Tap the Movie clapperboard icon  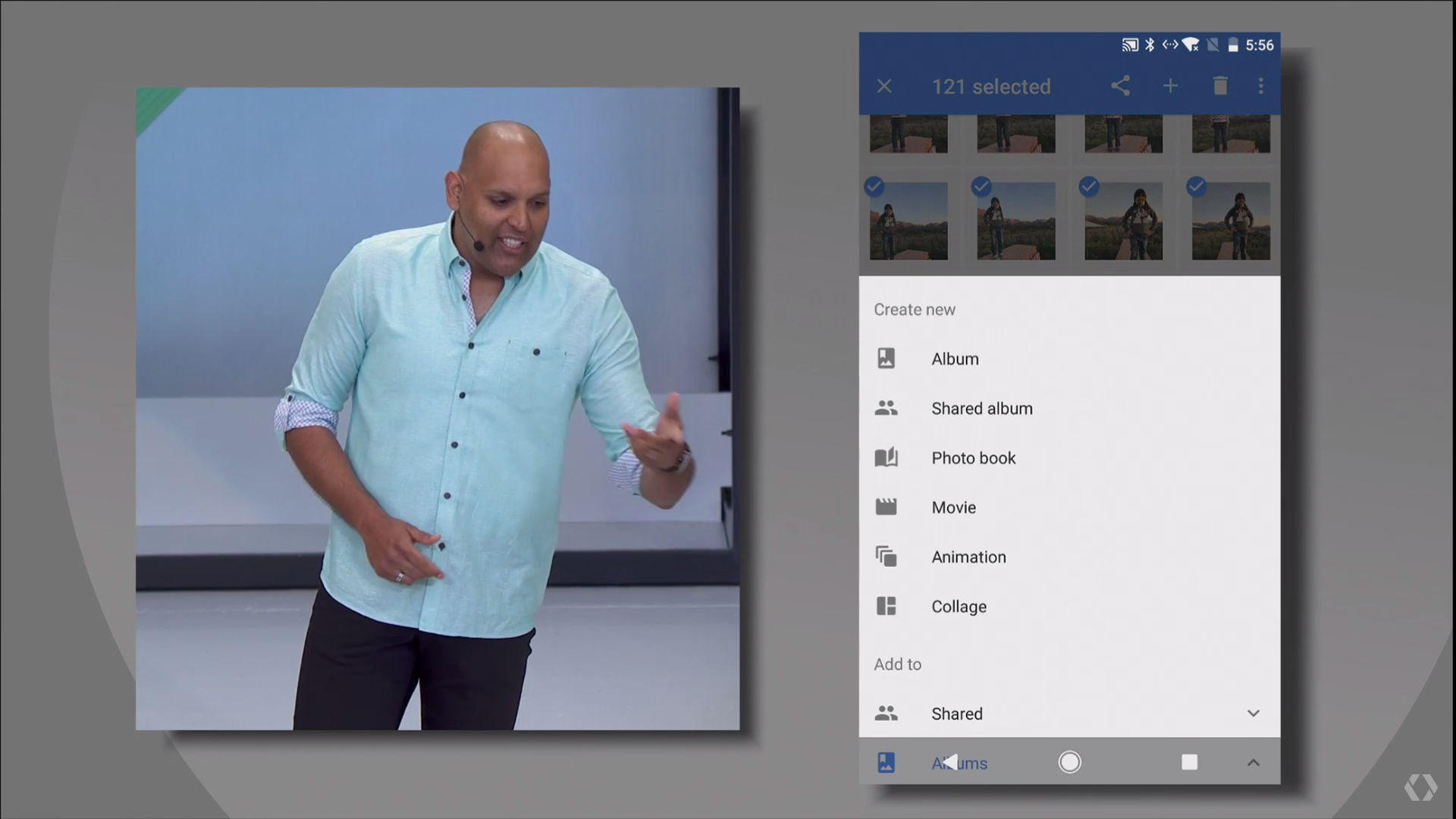click(886, 507)
